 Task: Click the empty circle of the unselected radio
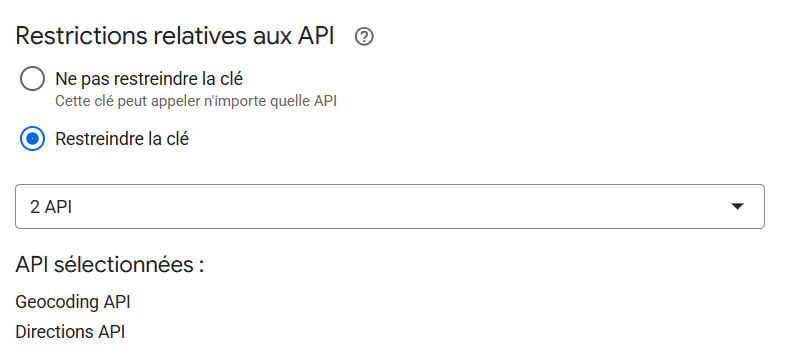32,79
